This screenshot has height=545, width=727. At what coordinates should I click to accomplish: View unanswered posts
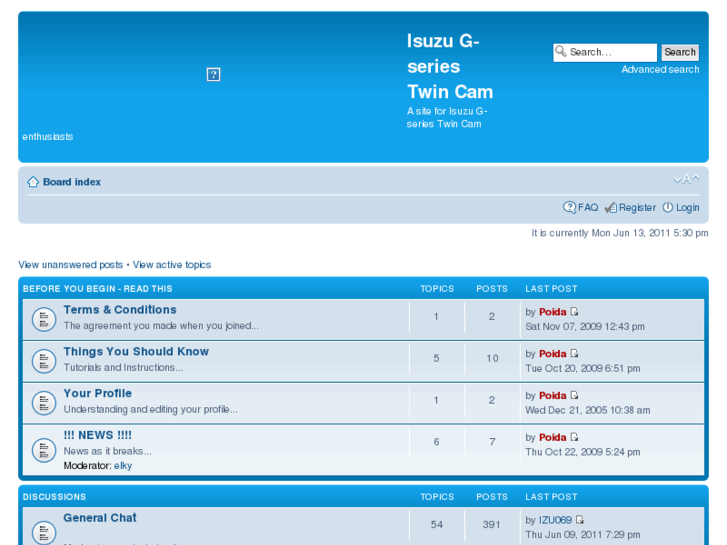click(70, 265)
